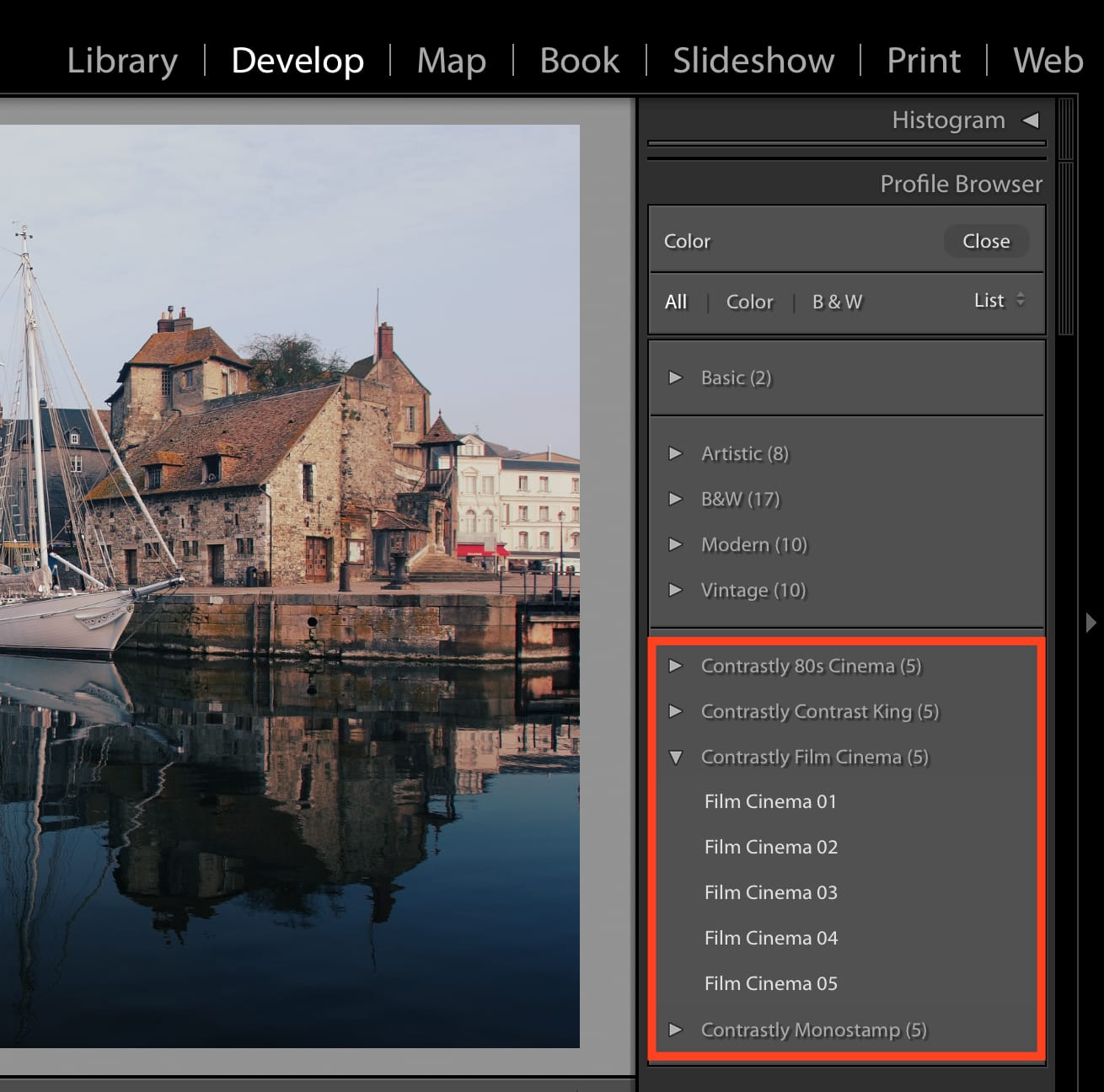The image size is (1104, 1092).
Task: Open the Print module
Action: (924, 61)
